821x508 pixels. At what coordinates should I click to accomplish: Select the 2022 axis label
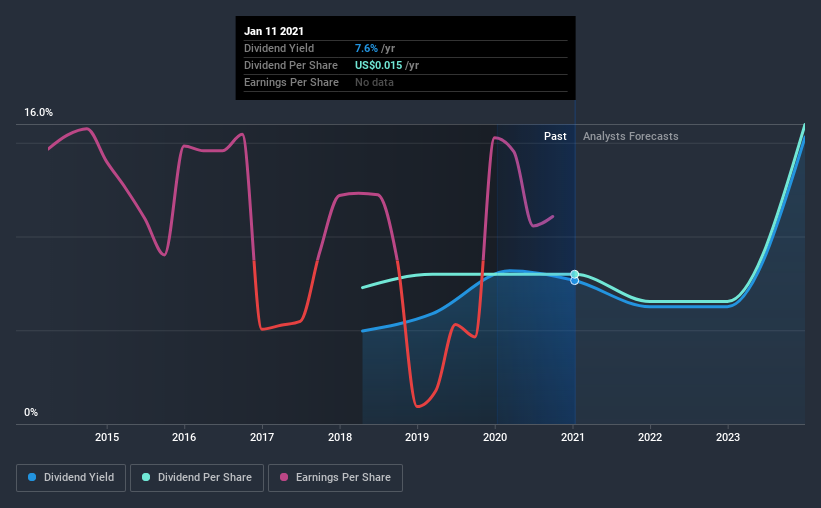pyautogui.click(x=650, y=437)
